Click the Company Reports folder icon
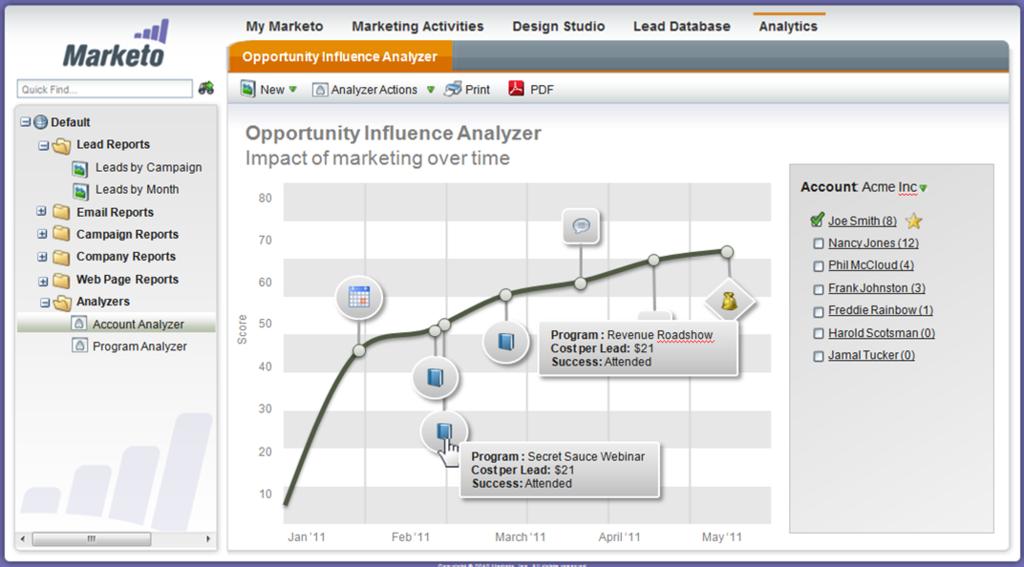Viewport: 1024px width, 567px height. [61, 257]
